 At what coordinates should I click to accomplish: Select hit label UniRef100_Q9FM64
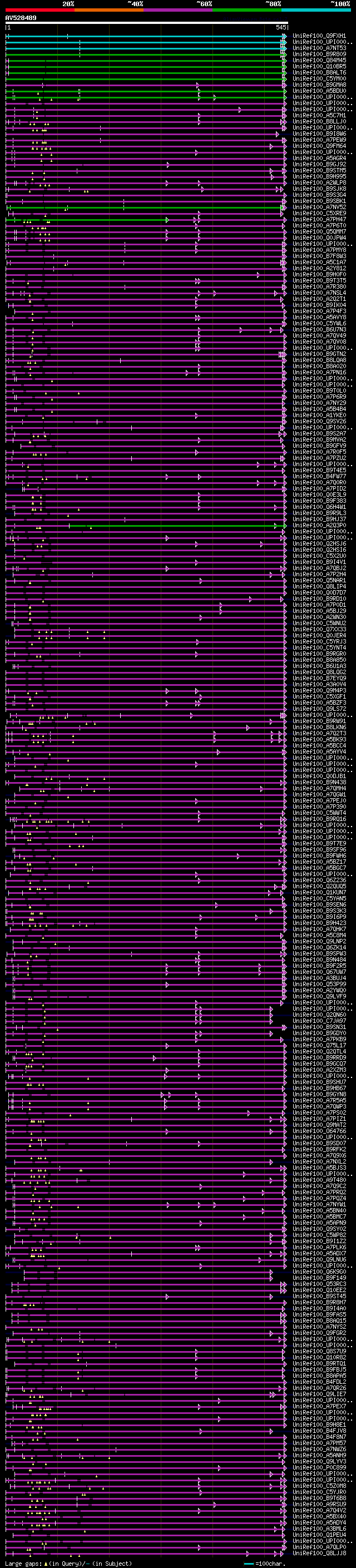319,146
